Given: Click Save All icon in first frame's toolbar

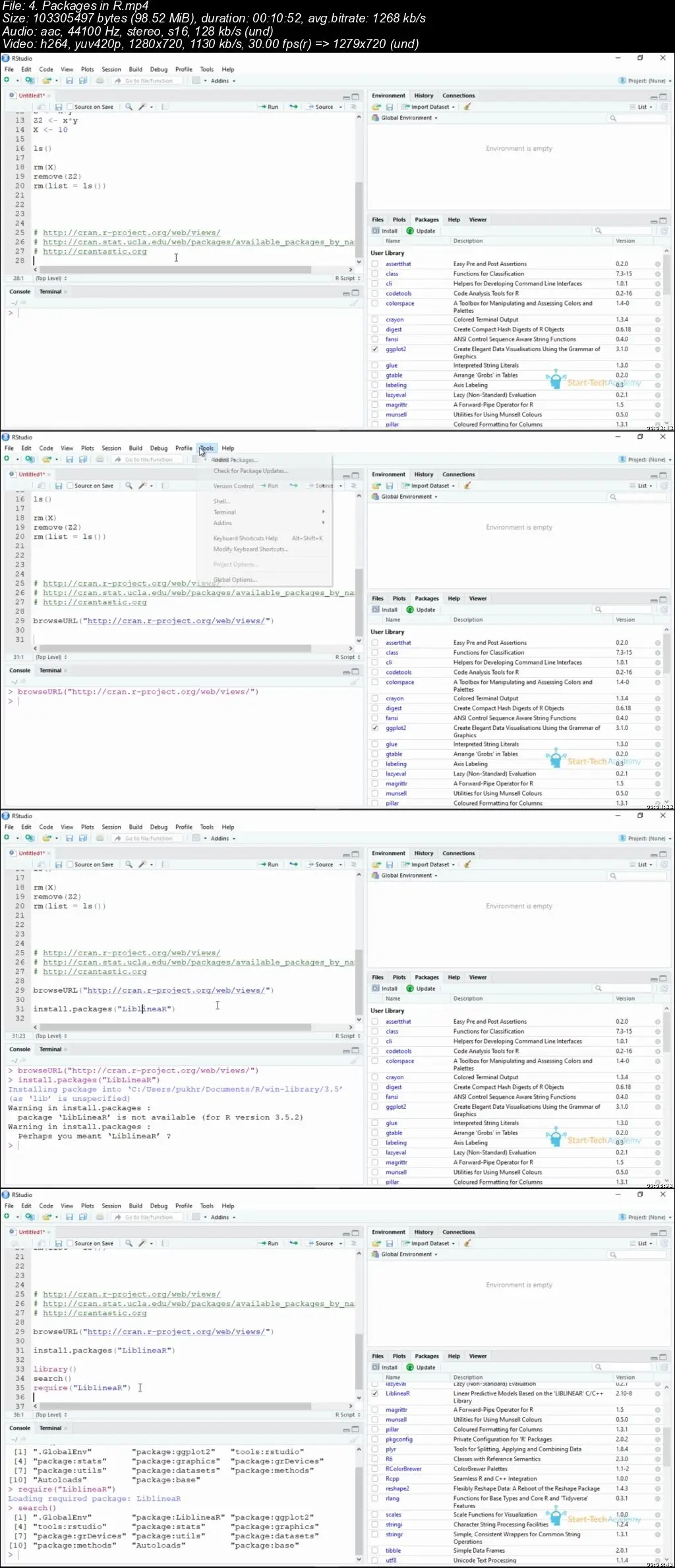Looking at the screenshot, I should click(83, 80).
